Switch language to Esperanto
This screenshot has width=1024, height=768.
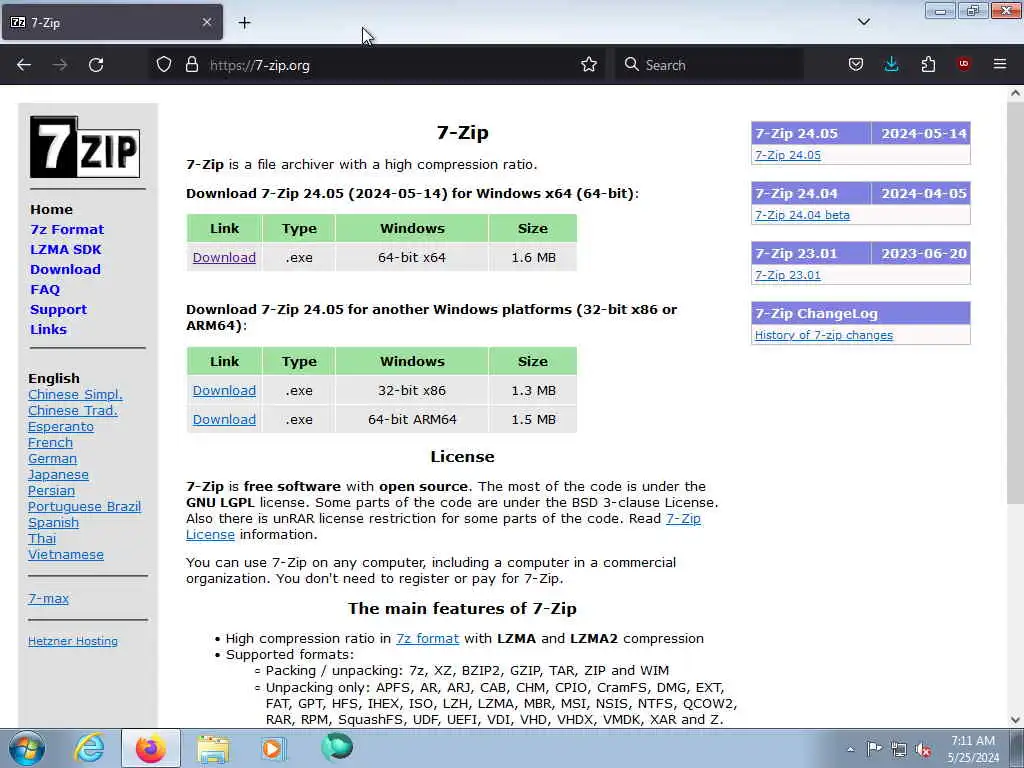tap(61, 426)
